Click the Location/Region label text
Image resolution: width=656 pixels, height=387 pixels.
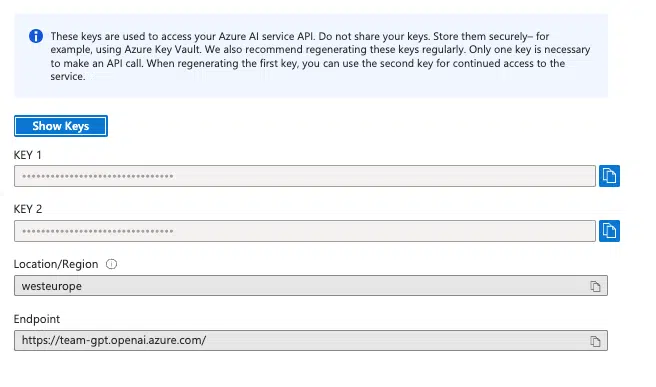point(56,264)
